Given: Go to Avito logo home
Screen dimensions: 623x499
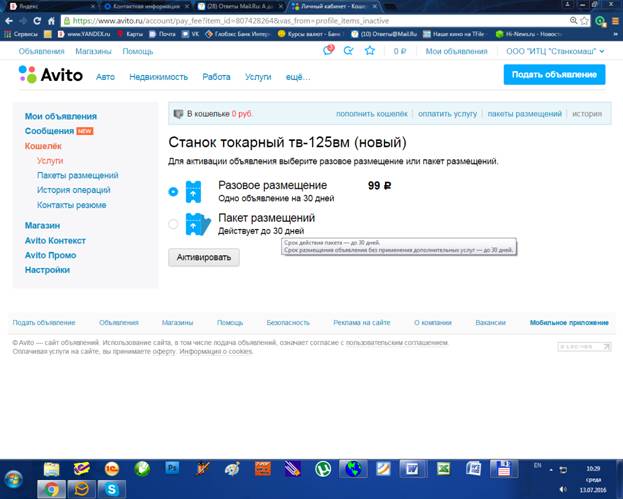Looking at the screenshot, I should (x=50, y=74).
